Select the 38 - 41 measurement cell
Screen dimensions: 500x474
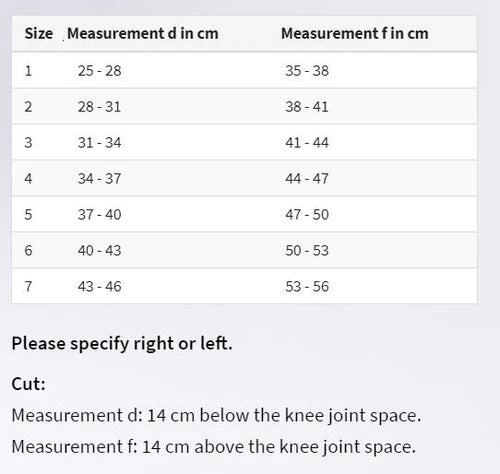pos(307,107)
